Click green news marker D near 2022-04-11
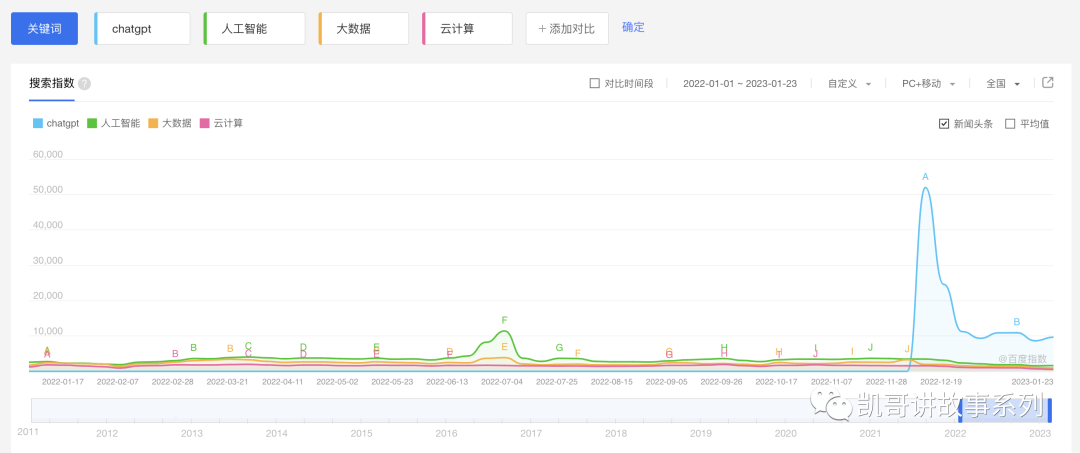 point(303,347)
